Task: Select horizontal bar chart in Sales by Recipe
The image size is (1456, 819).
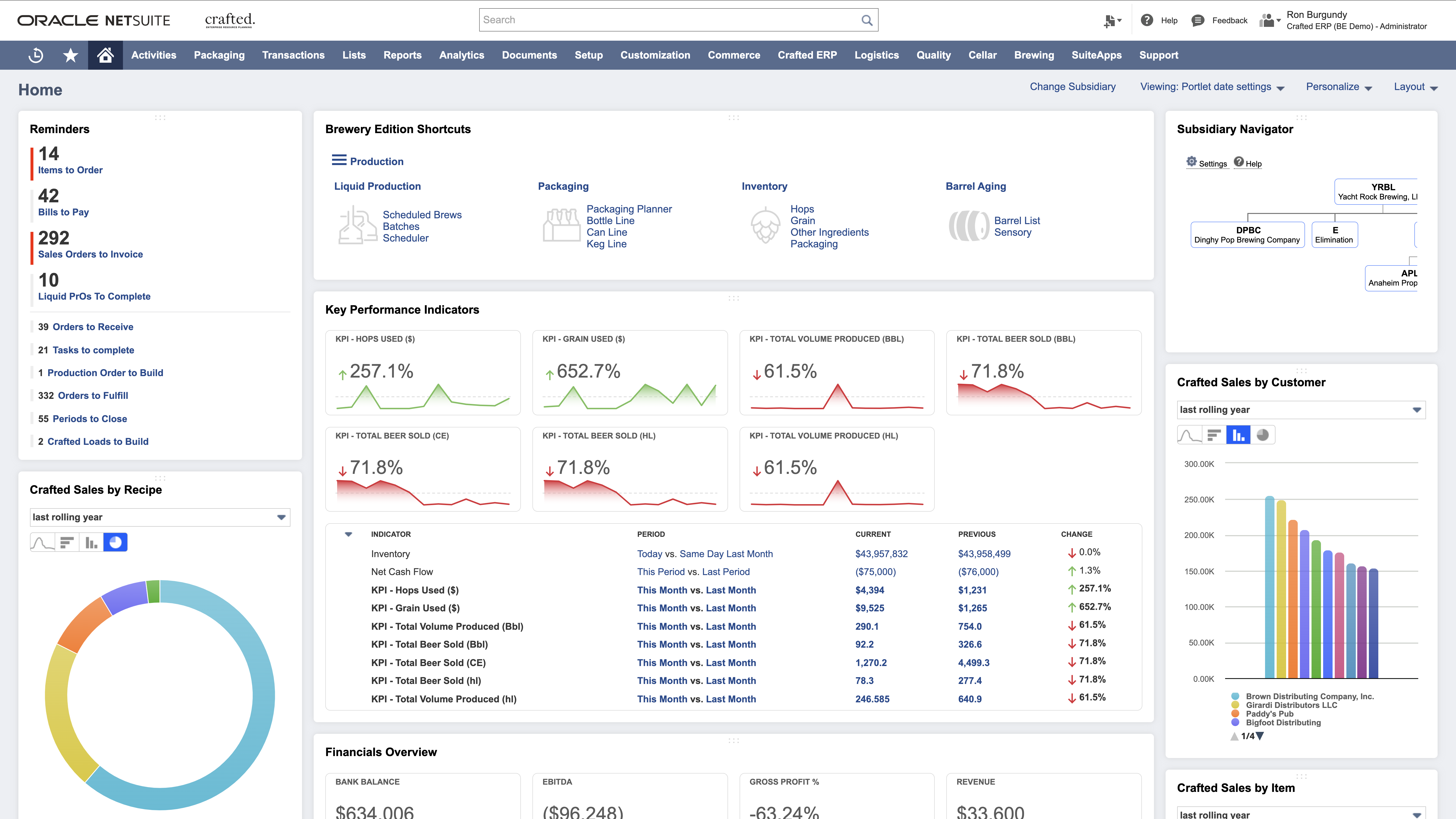Action: (67, 543)
